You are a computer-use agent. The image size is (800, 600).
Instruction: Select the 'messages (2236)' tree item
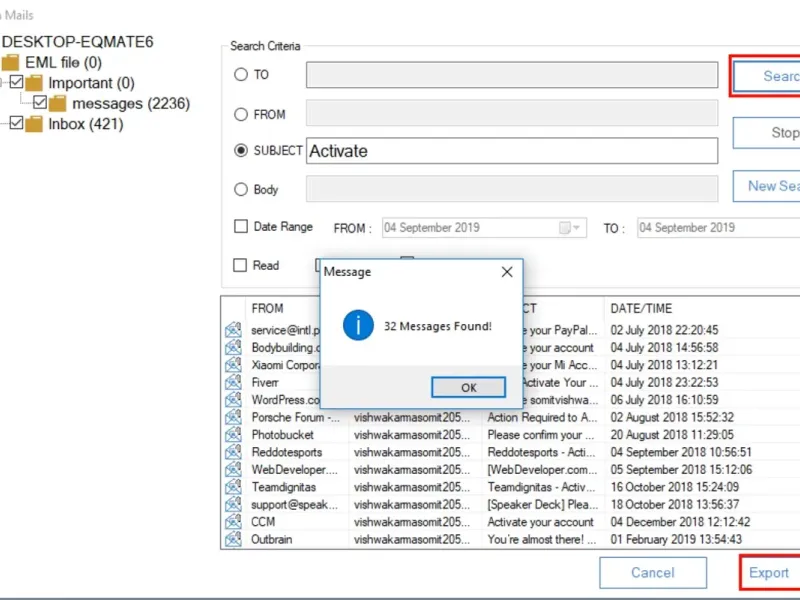pos(131,104)
